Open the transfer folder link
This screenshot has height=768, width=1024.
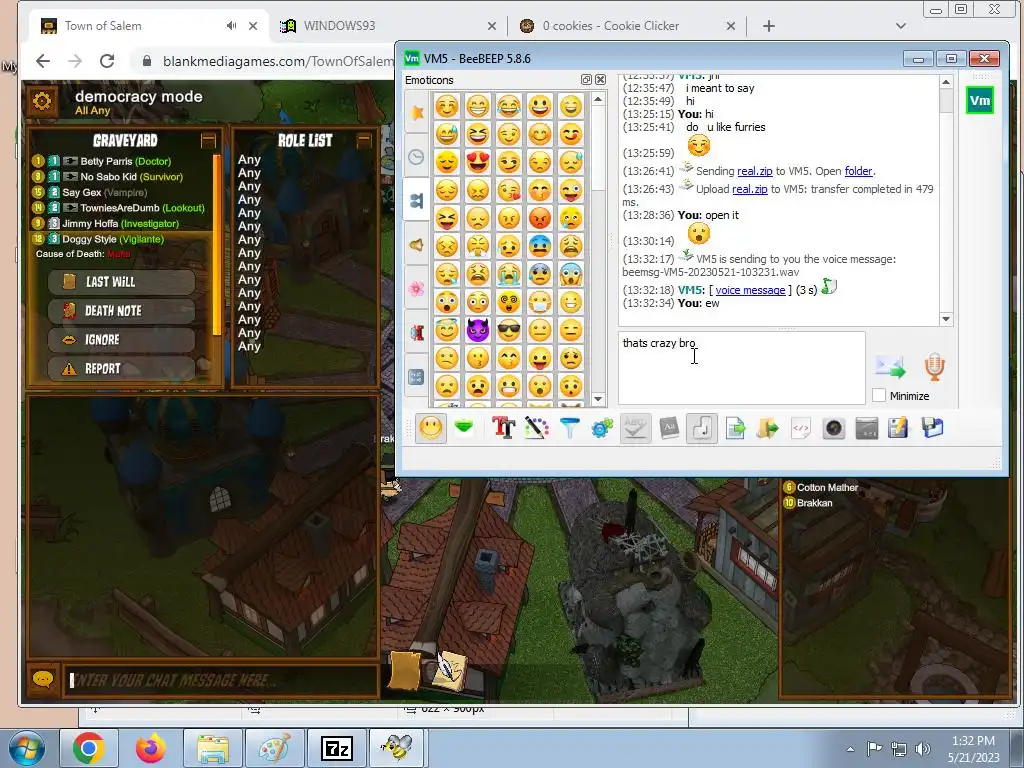[x=858, y=171]
